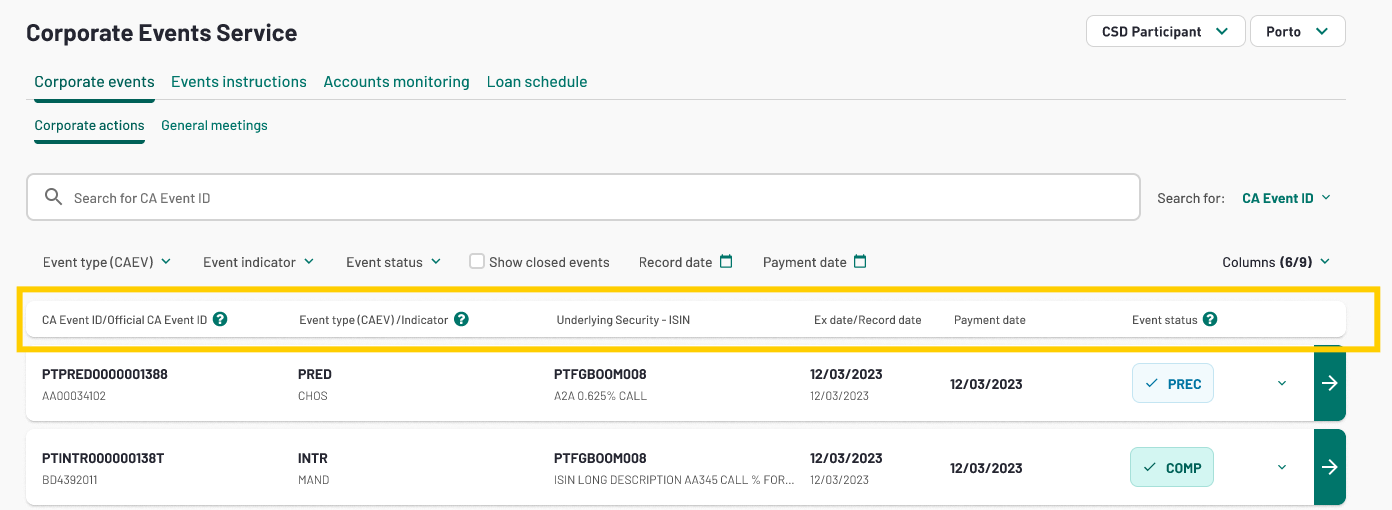
Task: Click help icon beside Event status header
Action: pos(1210,320)
